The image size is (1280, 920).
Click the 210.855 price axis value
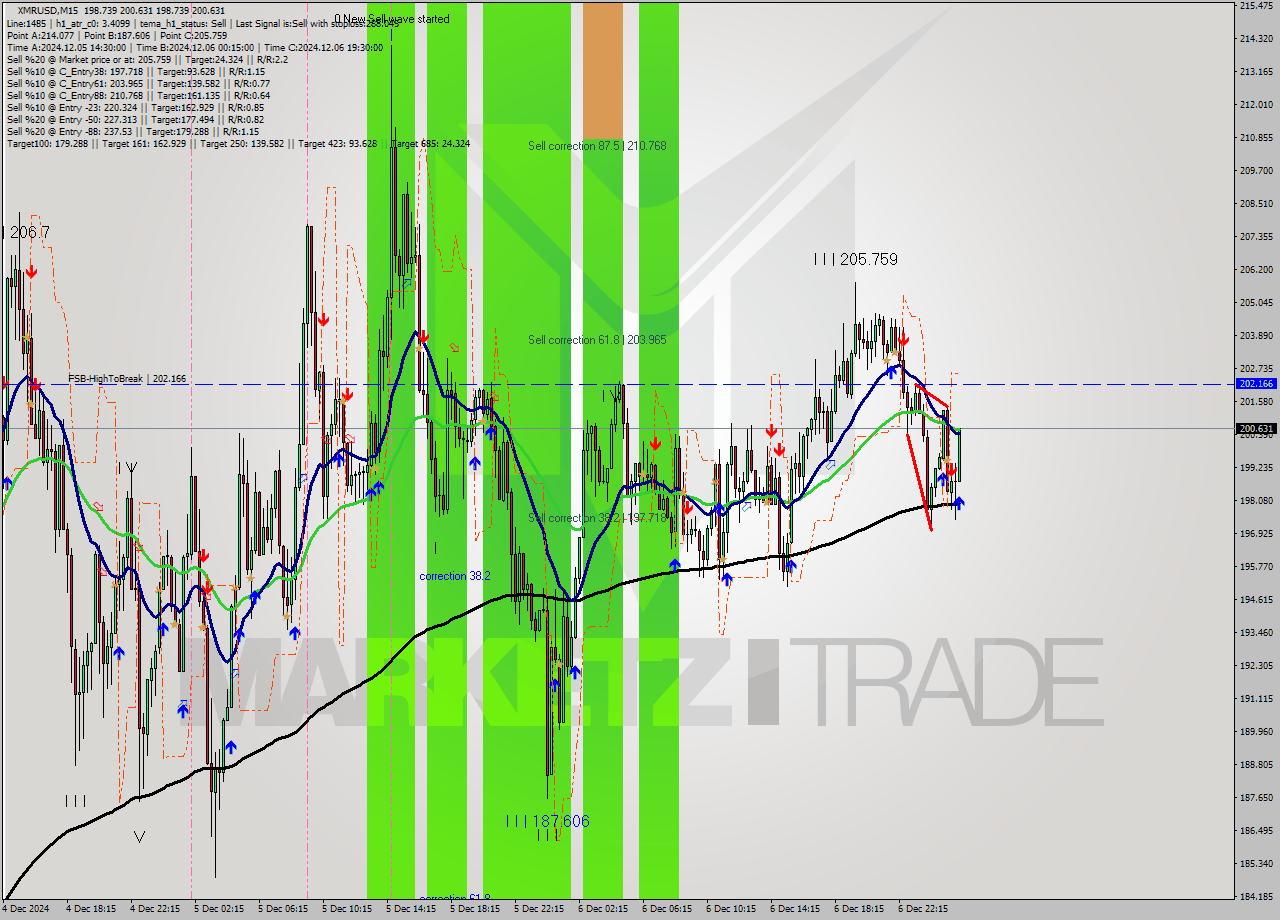click(x=1256, y=138)
